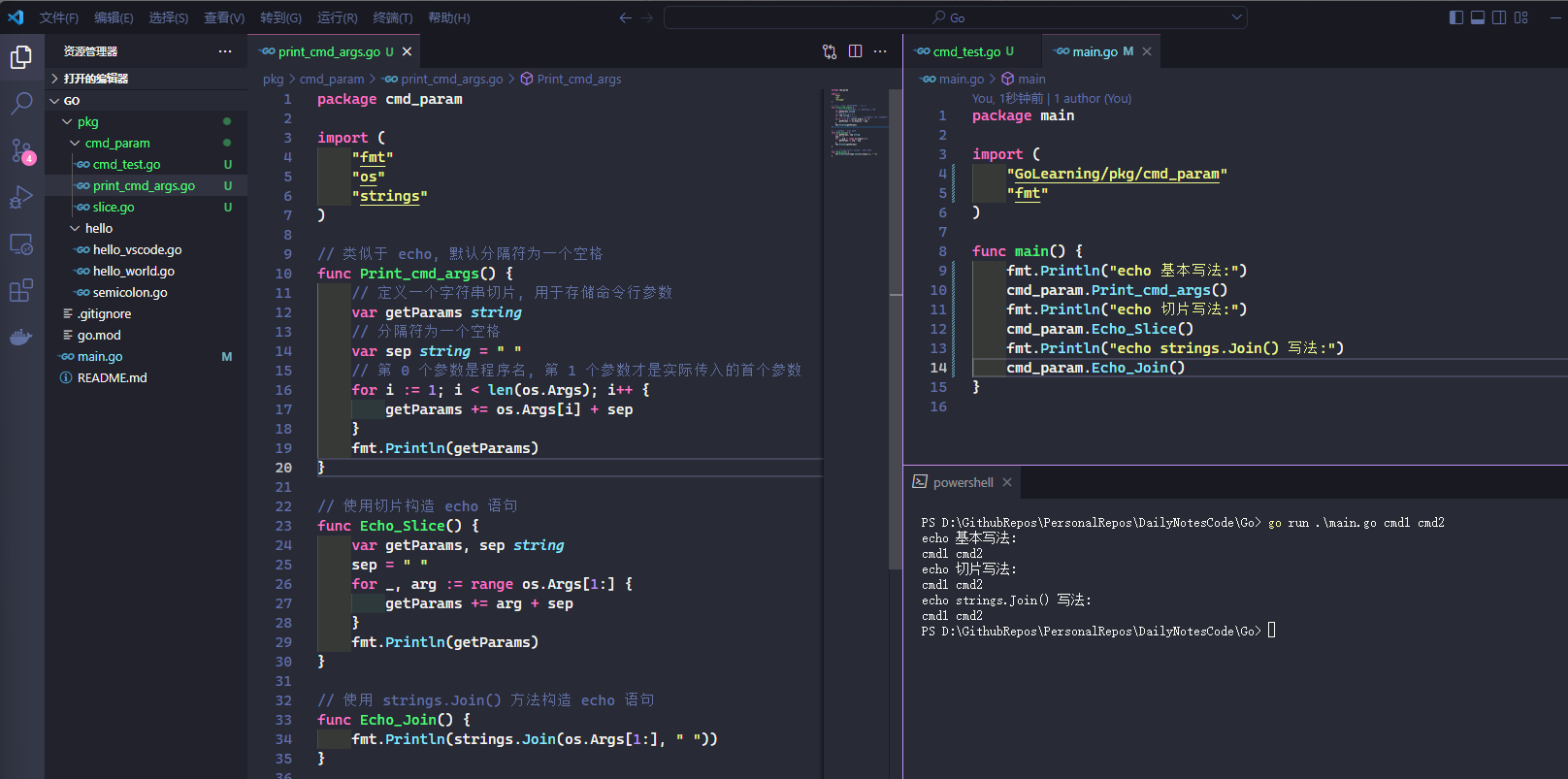Open the Compare Changes icon in the editor toolbar

coord(830,51)
